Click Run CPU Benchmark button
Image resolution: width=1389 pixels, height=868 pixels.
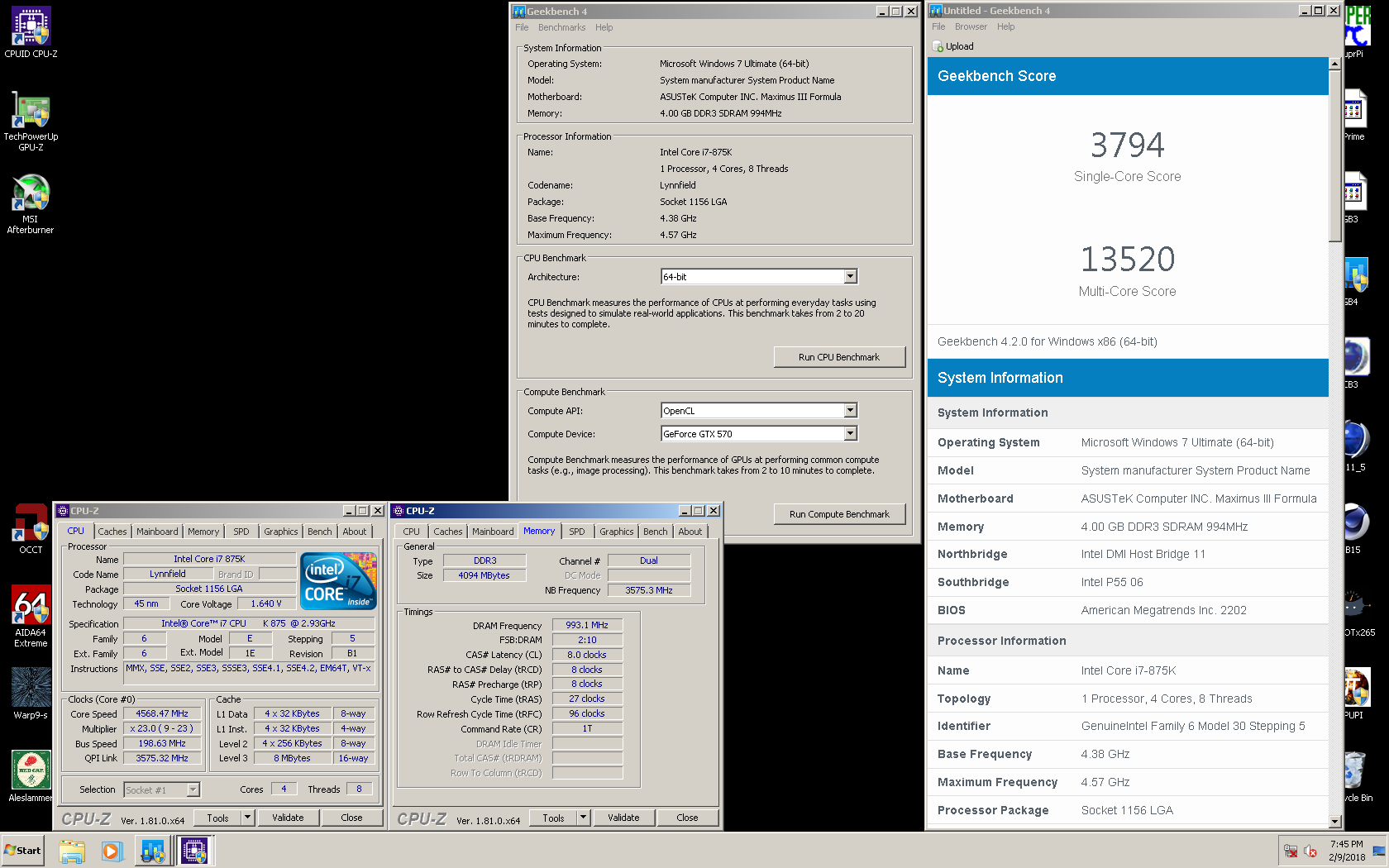pyautogui.click(x=839, y=357)
